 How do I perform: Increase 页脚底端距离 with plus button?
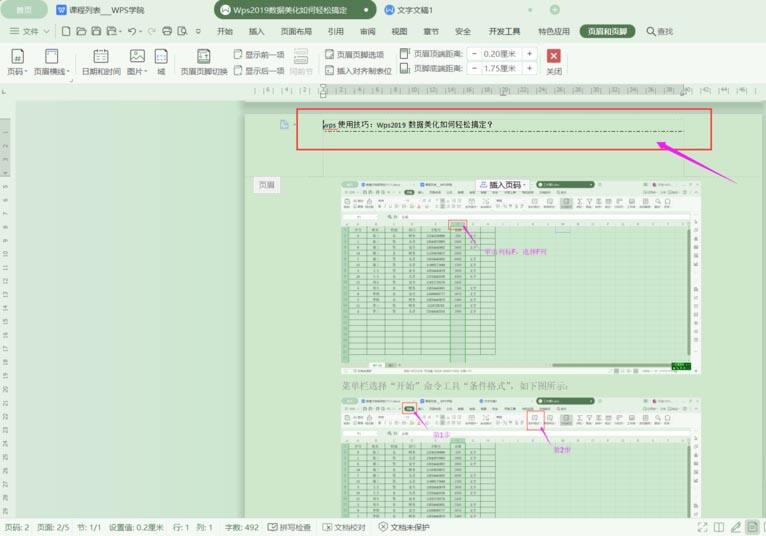pos(530,68)
